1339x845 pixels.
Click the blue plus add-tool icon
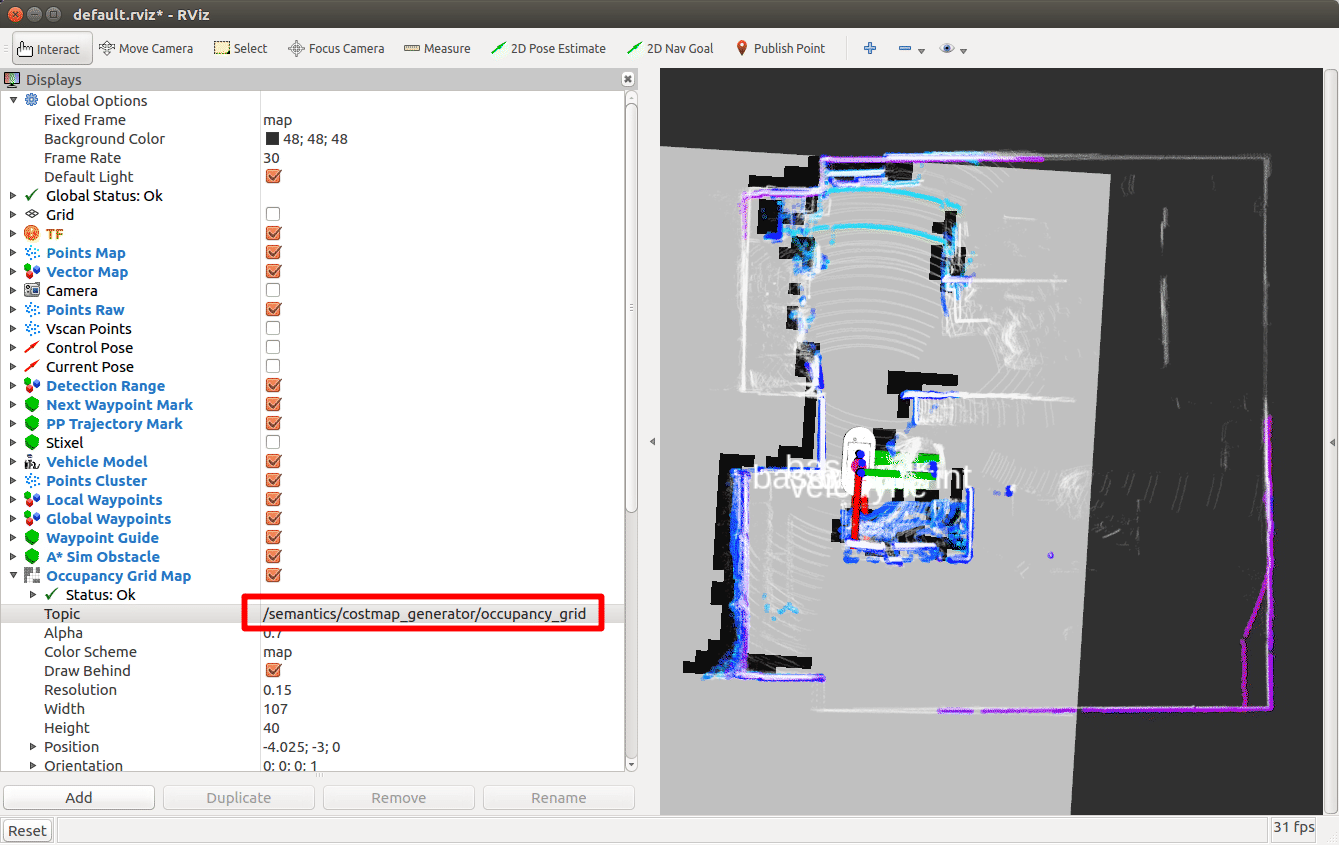coord(870,48)
